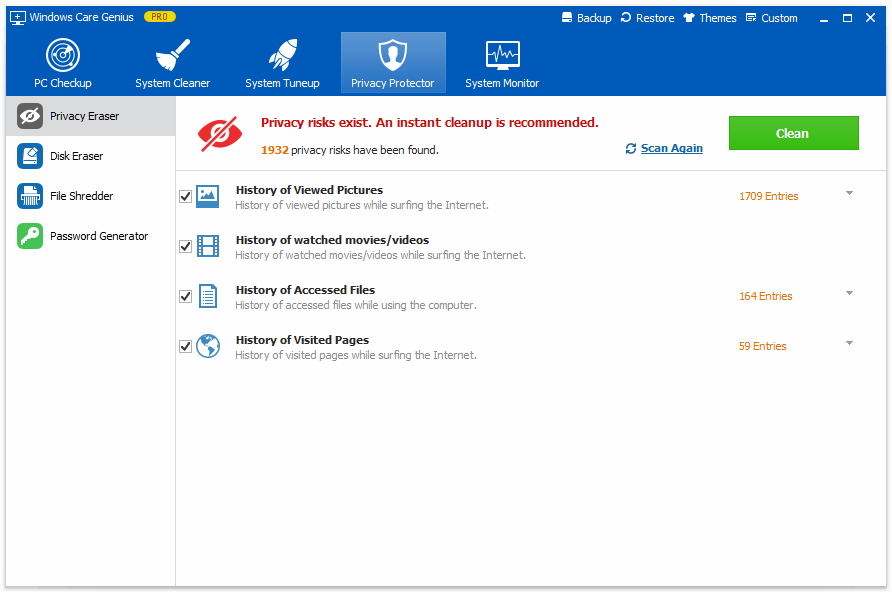Open System Cleaner broom icon
Image resolution: width=892 pixels, height=592 pixels.
pos(172,55)
